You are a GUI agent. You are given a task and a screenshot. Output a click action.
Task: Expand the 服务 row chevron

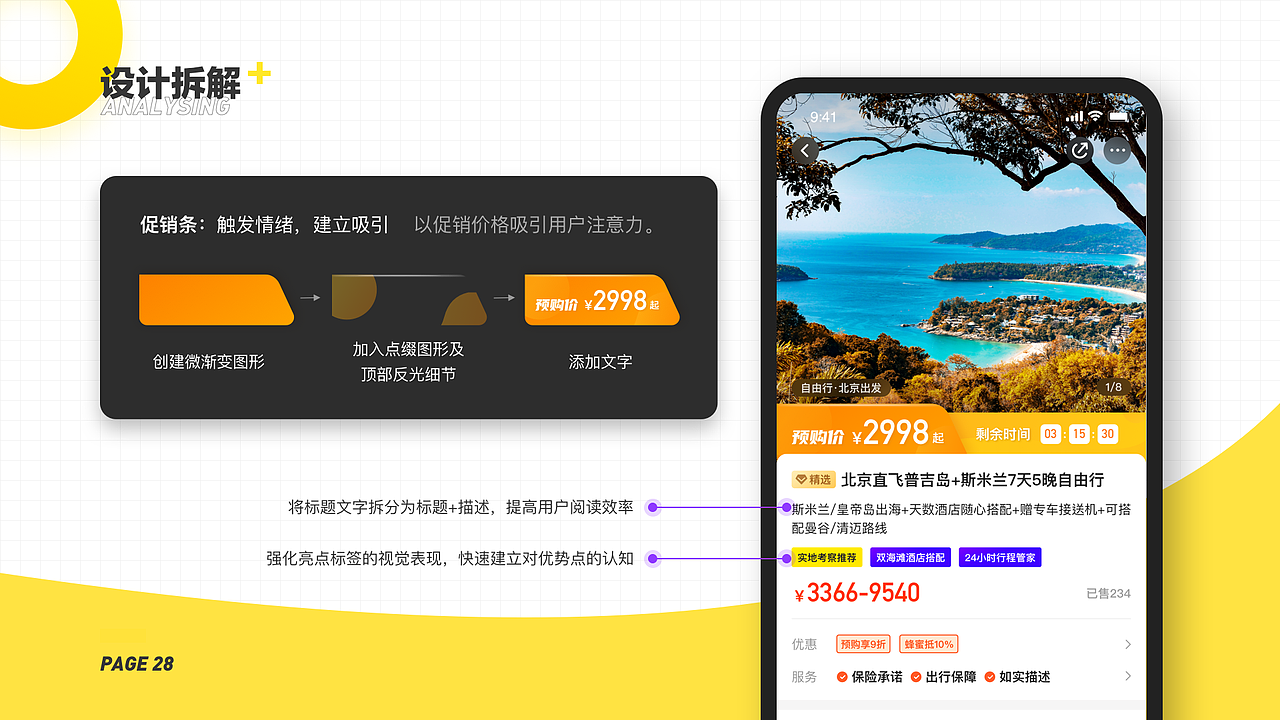pyautogui.click(x=1127, y=677)
